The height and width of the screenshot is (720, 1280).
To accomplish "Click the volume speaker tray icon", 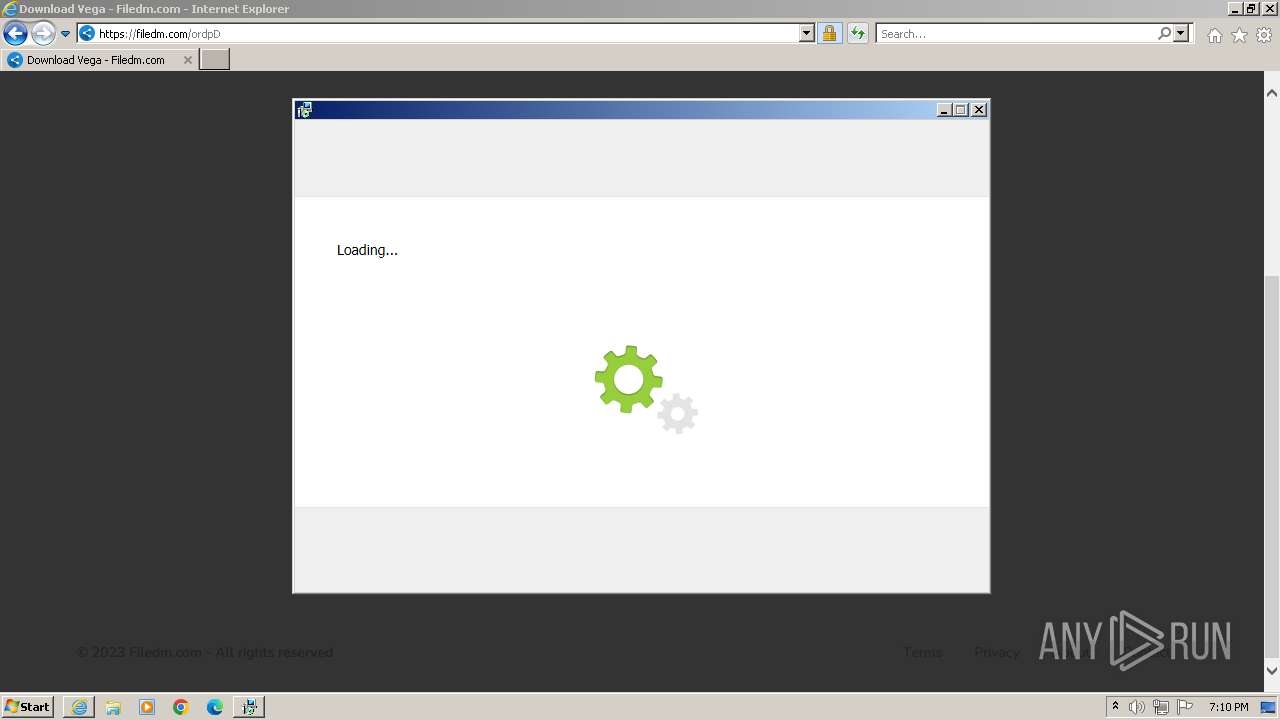I will [x=1137, y=707].
